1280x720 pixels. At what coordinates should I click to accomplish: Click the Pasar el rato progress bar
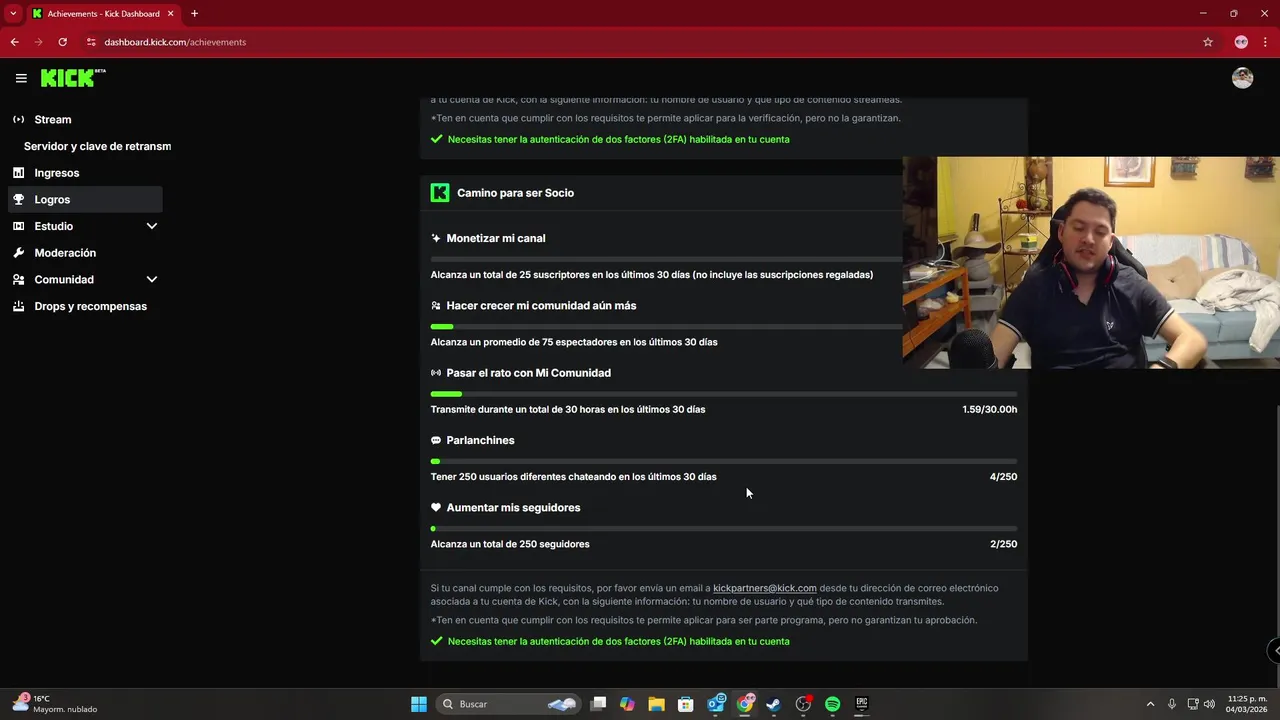[x=724, y=394]
